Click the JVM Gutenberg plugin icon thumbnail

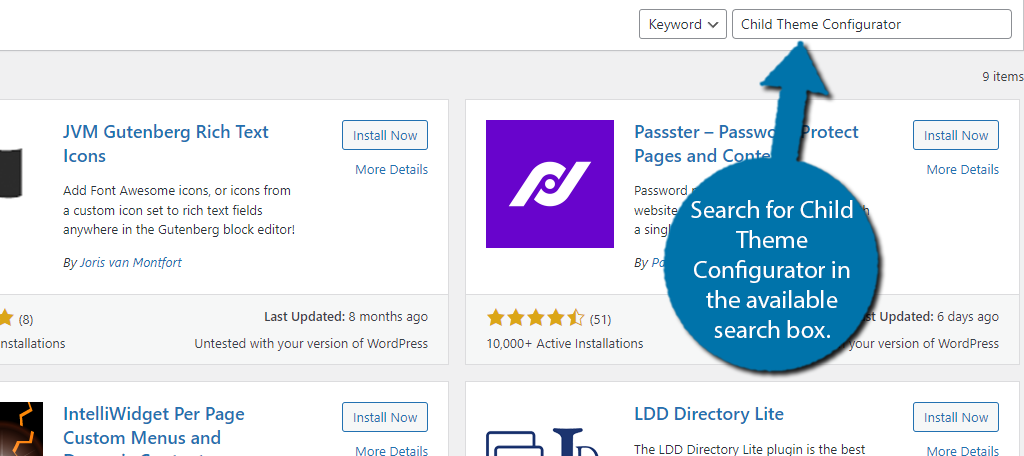[x=11, y=173]
